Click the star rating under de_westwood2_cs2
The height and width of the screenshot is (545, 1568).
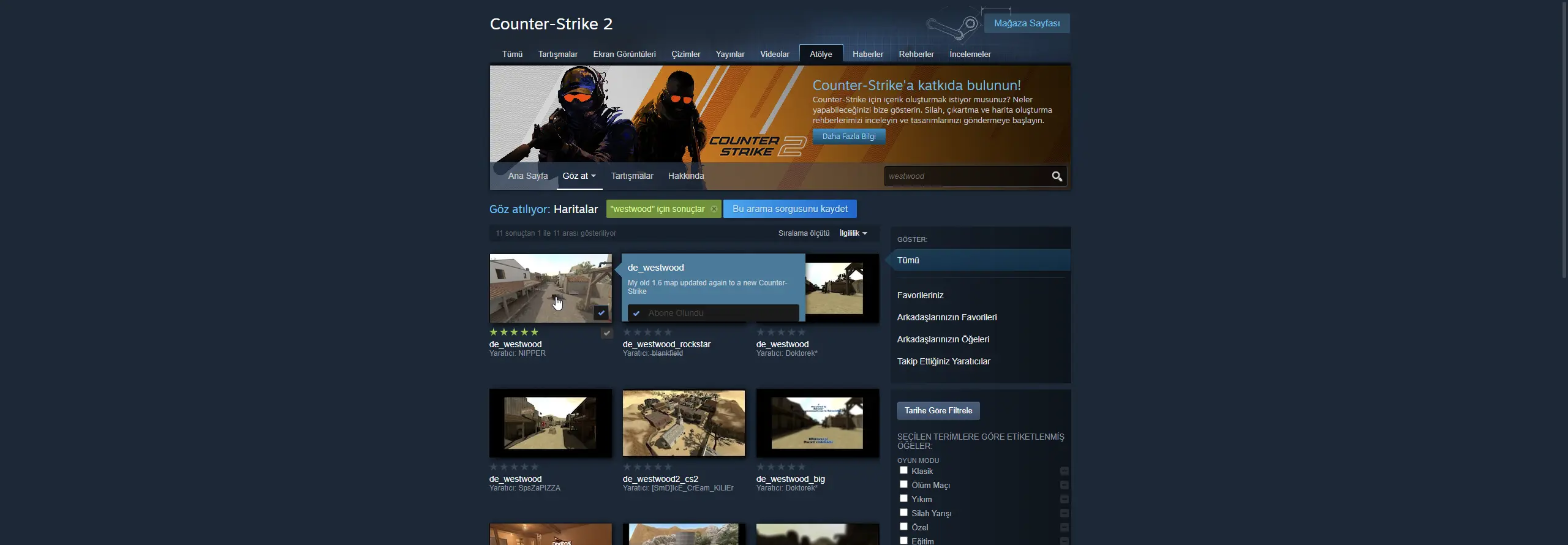pos(647,467)
